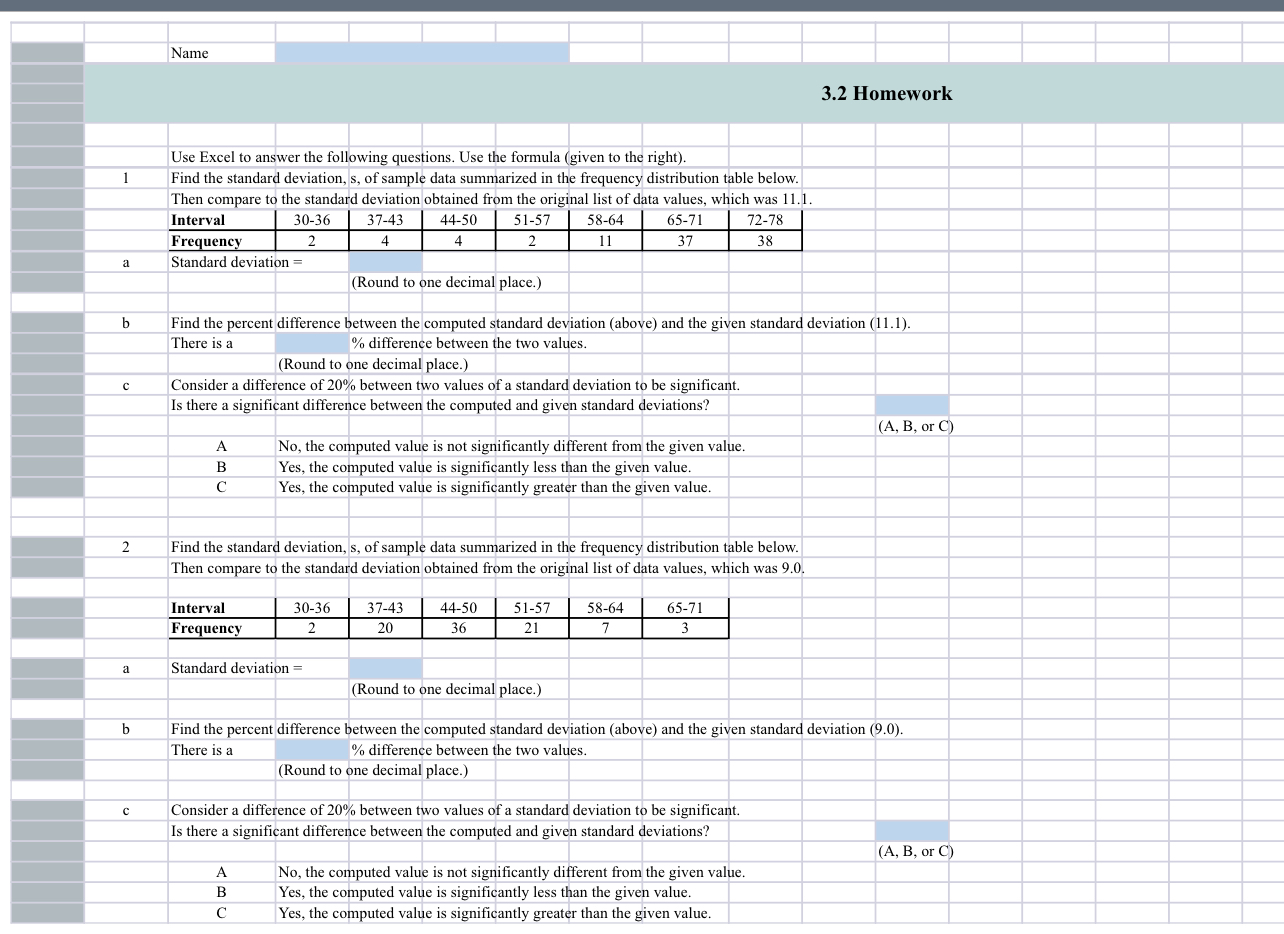Screen dimensions: 1284x934
Task: Click the gray row header beside question 1
Action: [x=46, y=178]
